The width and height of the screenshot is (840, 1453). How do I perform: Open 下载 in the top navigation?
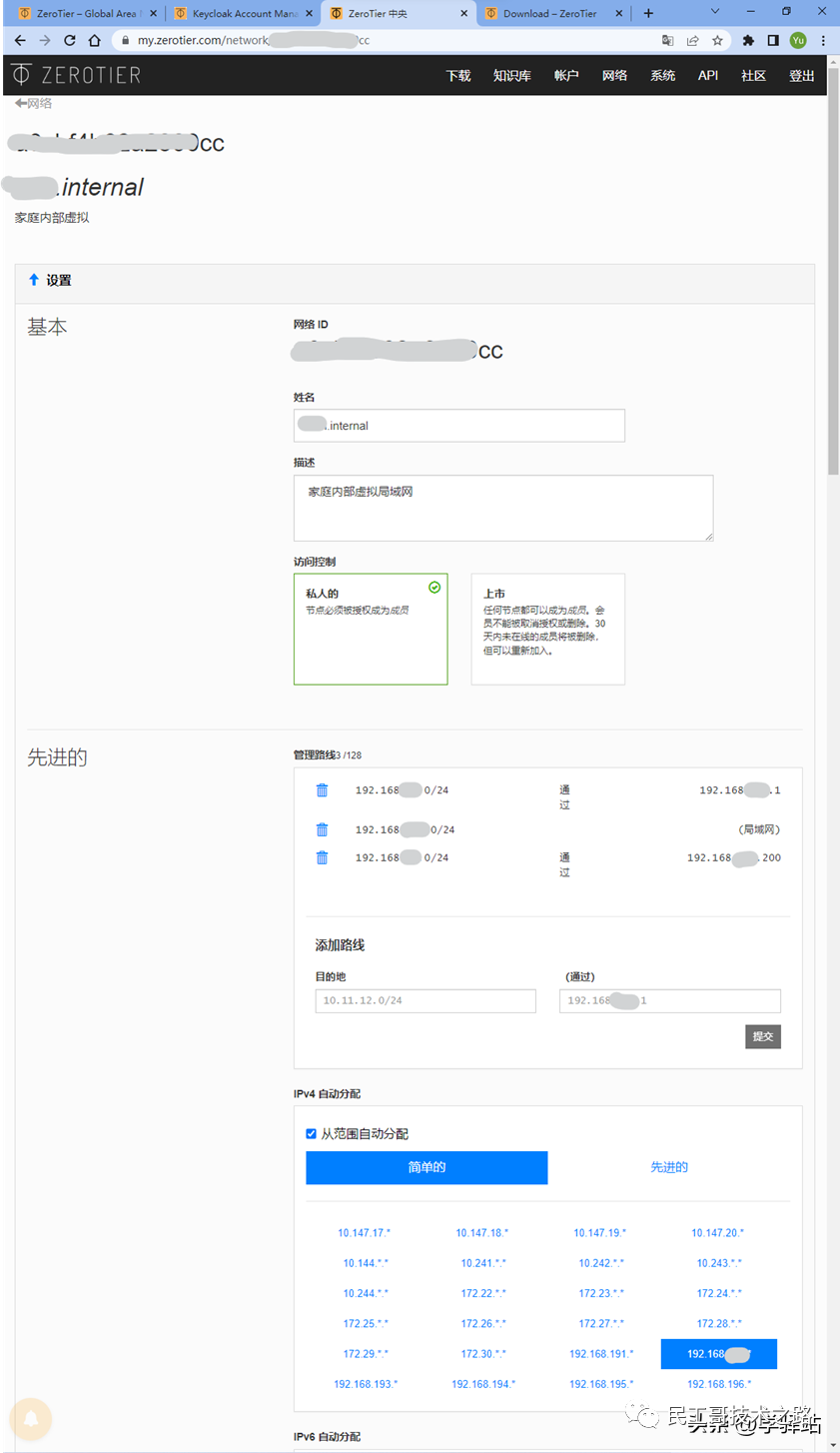[458, 76]
